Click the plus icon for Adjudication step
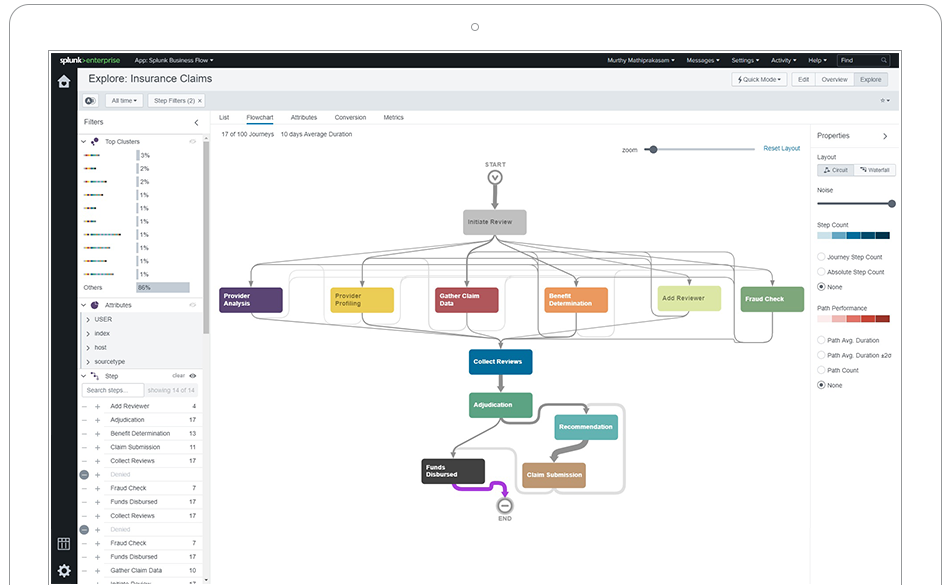This screenshot has width=950, height=586. tap(98, 420)
